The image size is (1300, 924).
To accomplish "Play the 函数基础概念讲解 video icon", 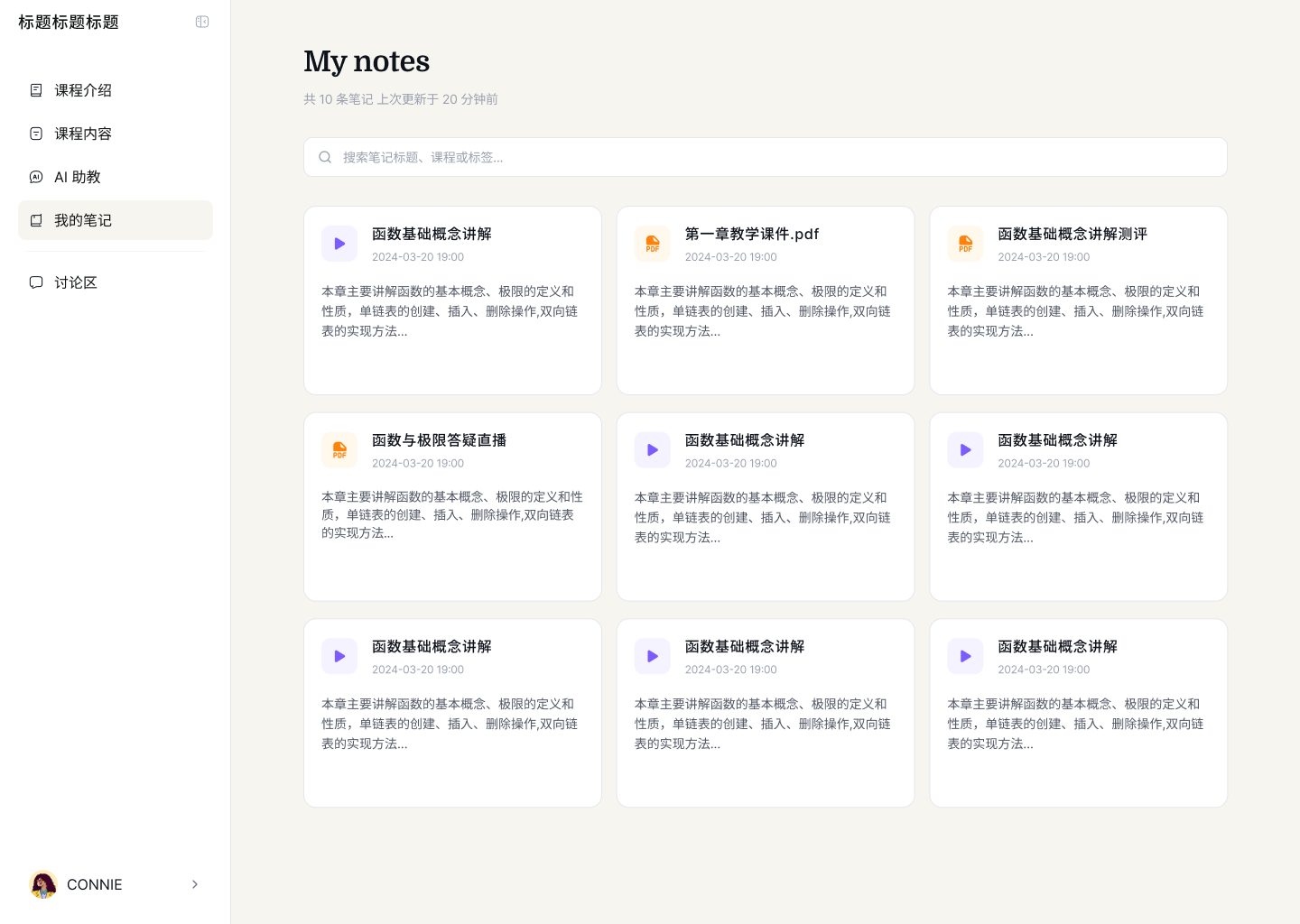I will (x=339, y=244).
